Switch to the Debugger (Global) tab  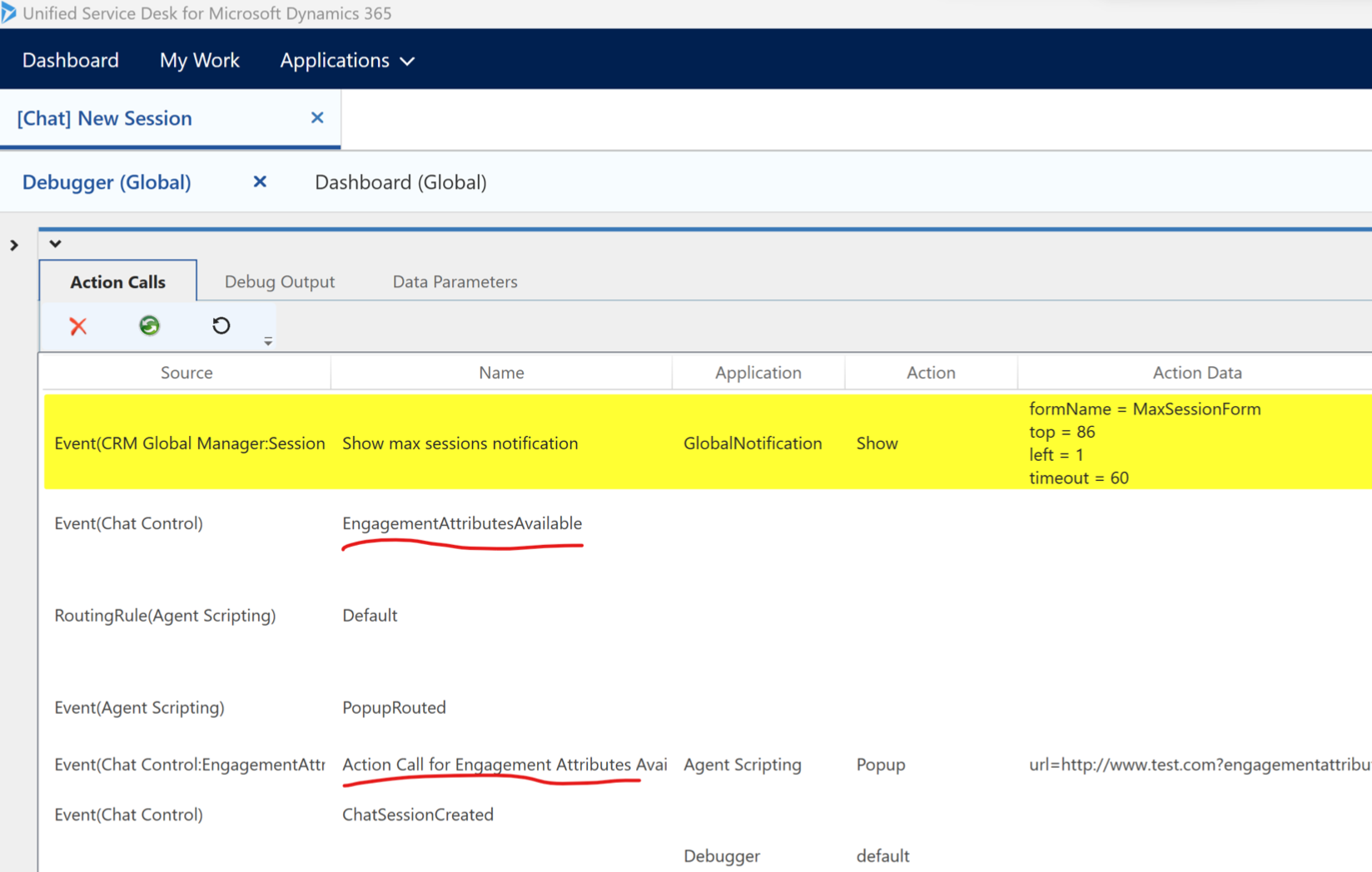(107, 182)
